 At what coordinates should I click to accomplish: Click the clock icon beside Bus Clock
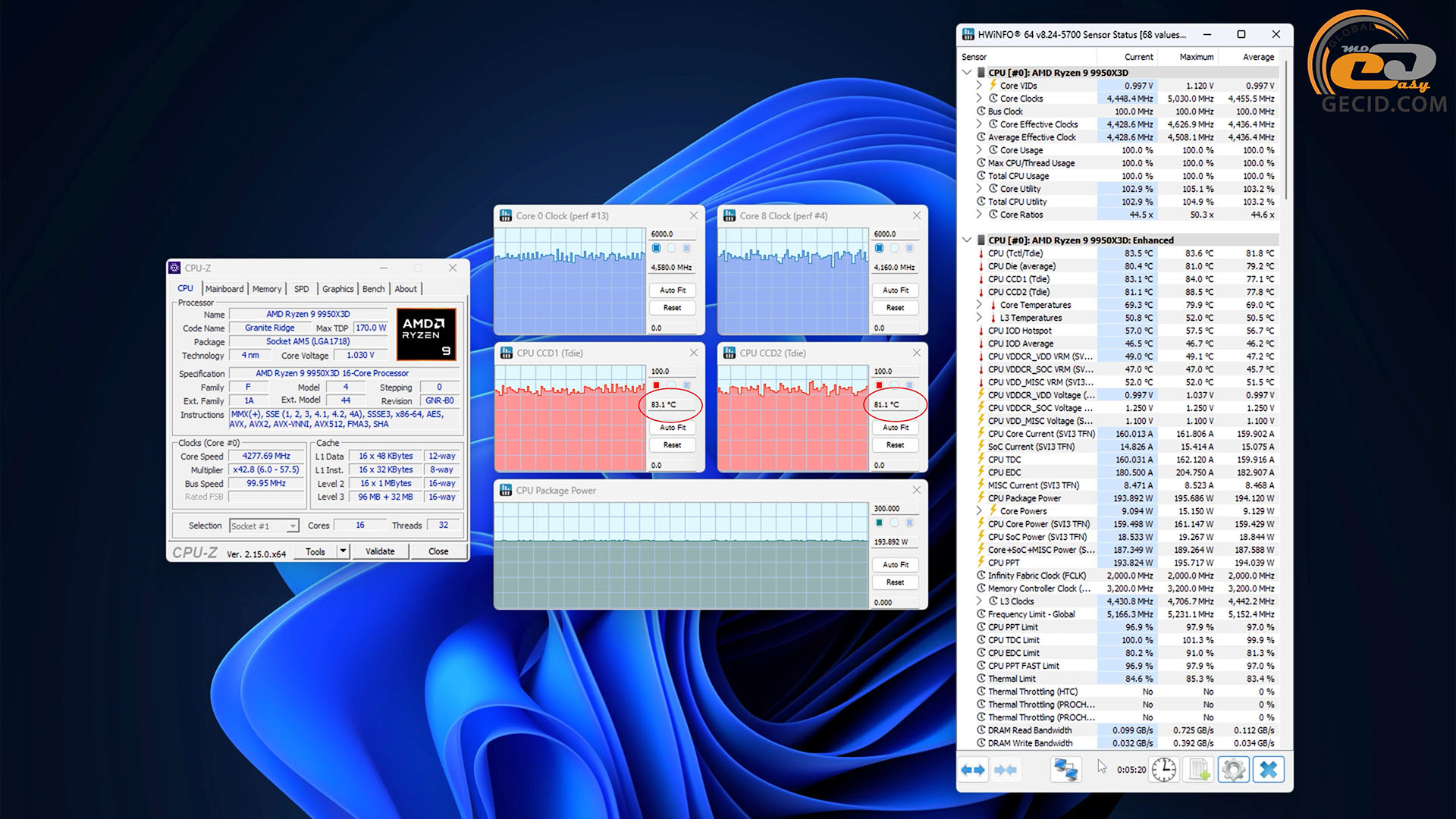tap(981, 111)
